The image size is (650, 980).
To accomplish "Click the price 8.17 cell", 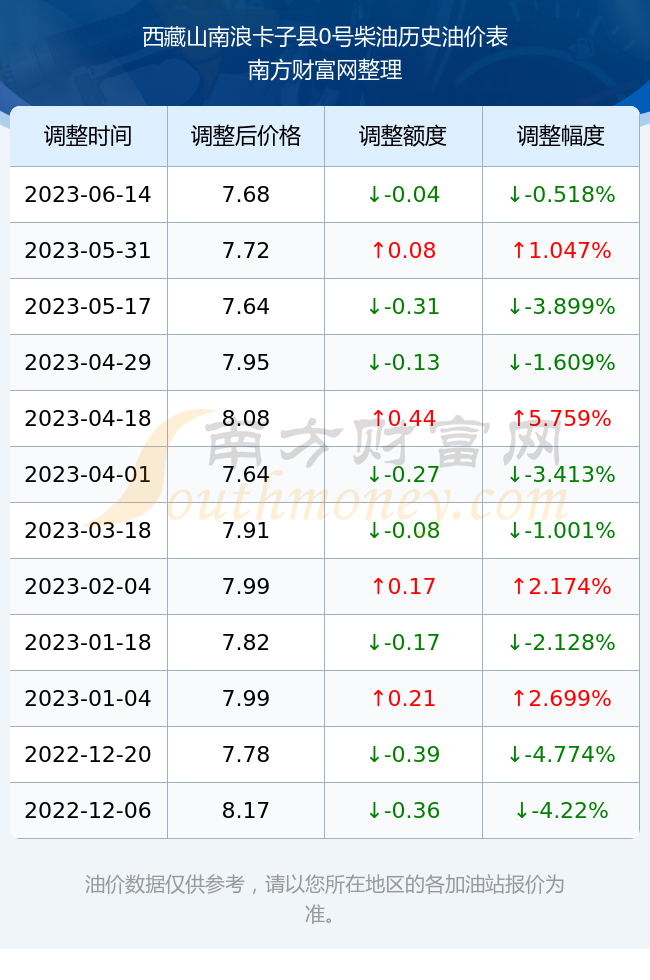I will coord(246,811).
